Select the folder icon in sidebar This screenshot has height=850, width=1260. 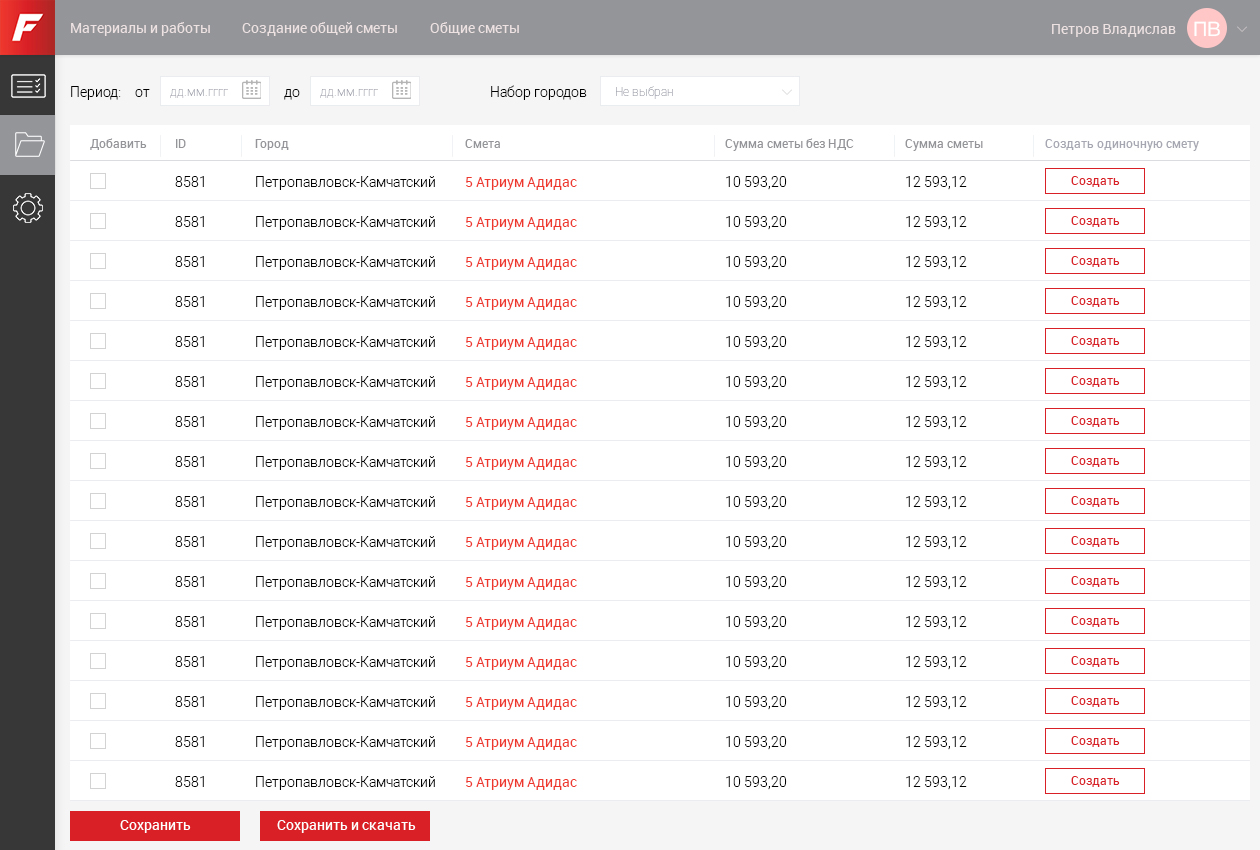tap(27, 145)
